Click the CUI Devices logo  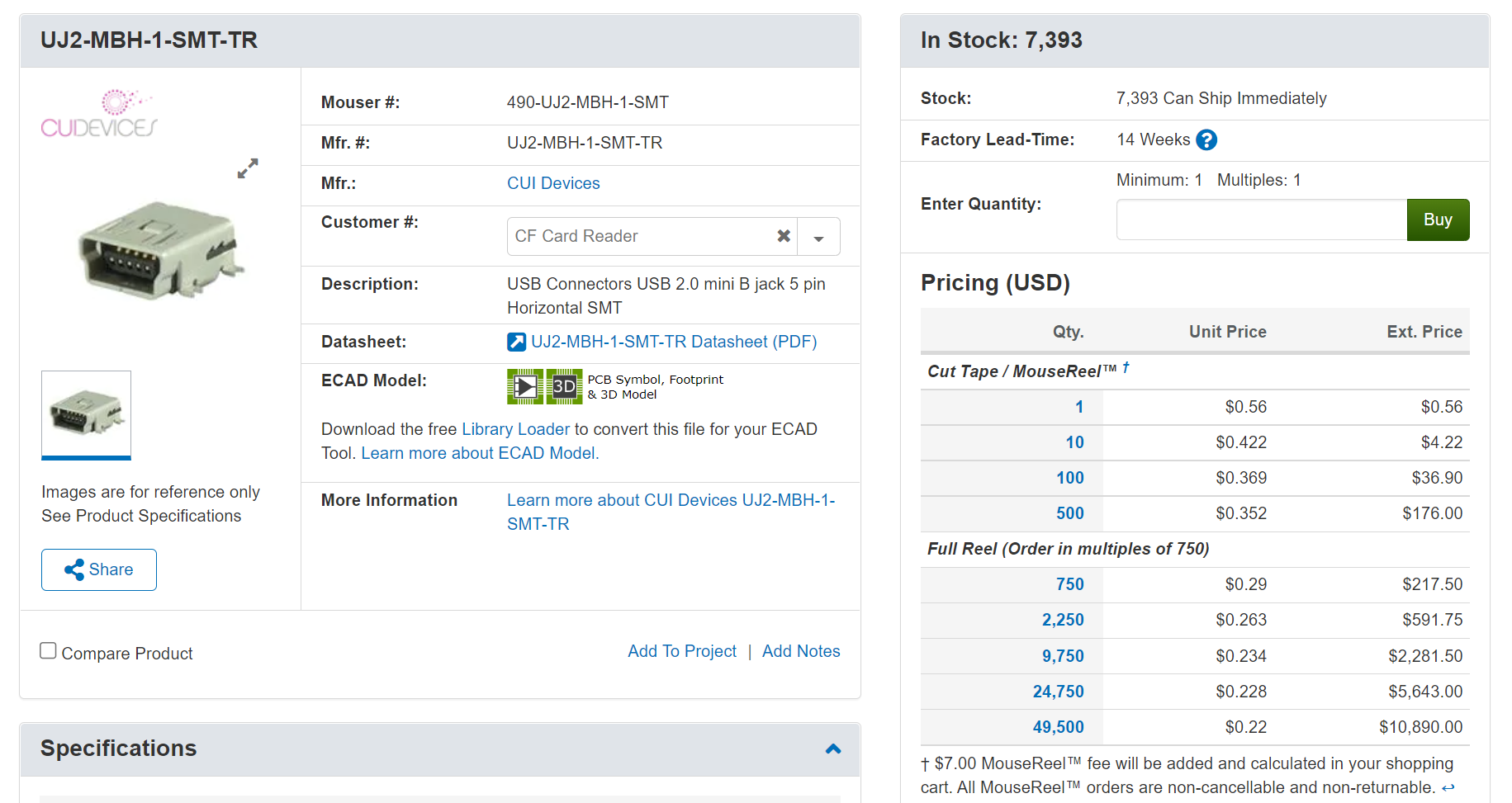99,113
